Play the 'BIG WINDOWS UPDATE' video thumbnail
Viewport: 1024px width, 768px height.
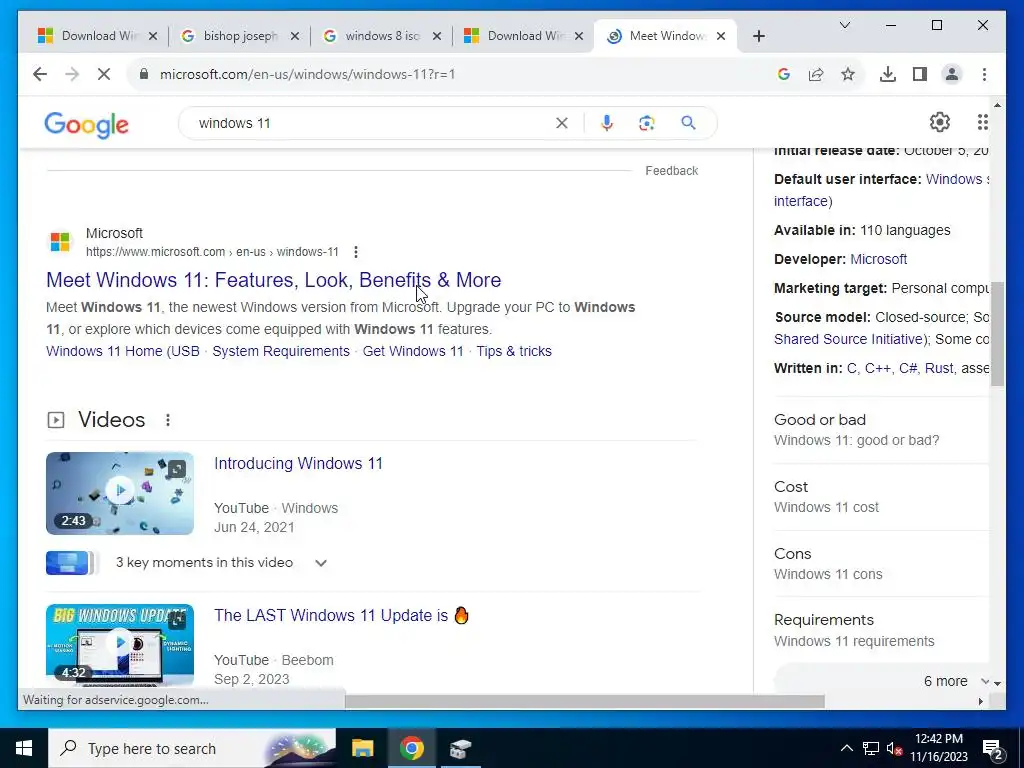120,645
